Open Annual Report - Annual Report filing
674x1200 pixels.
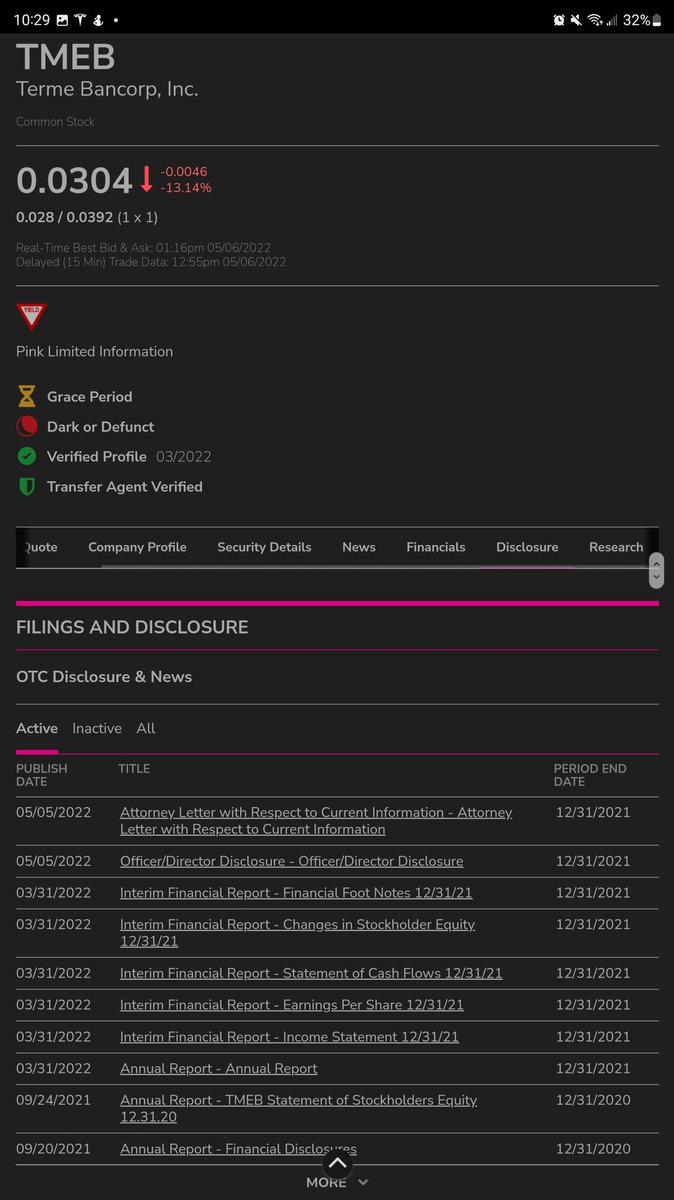point(219,1069)
